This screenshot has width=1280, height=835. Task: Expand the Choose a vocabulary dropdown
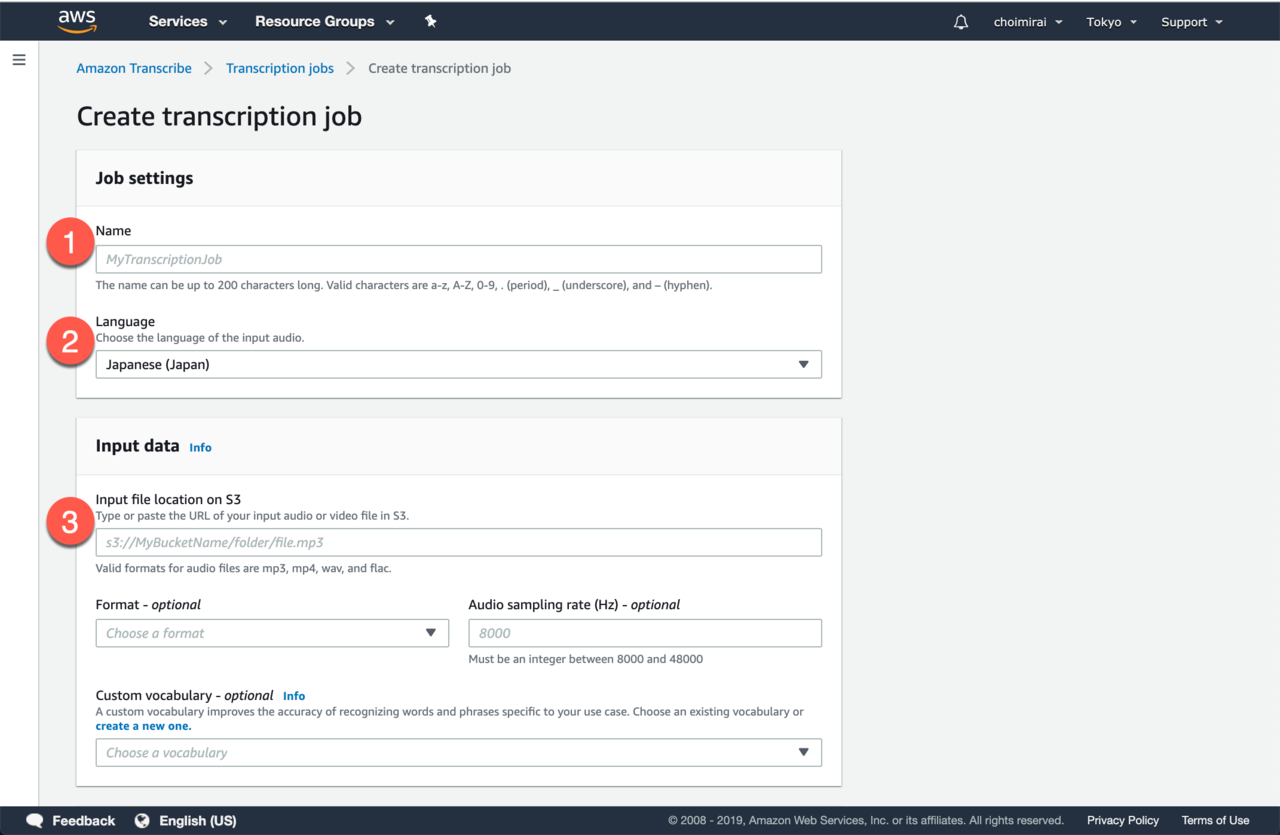(458, 753)
